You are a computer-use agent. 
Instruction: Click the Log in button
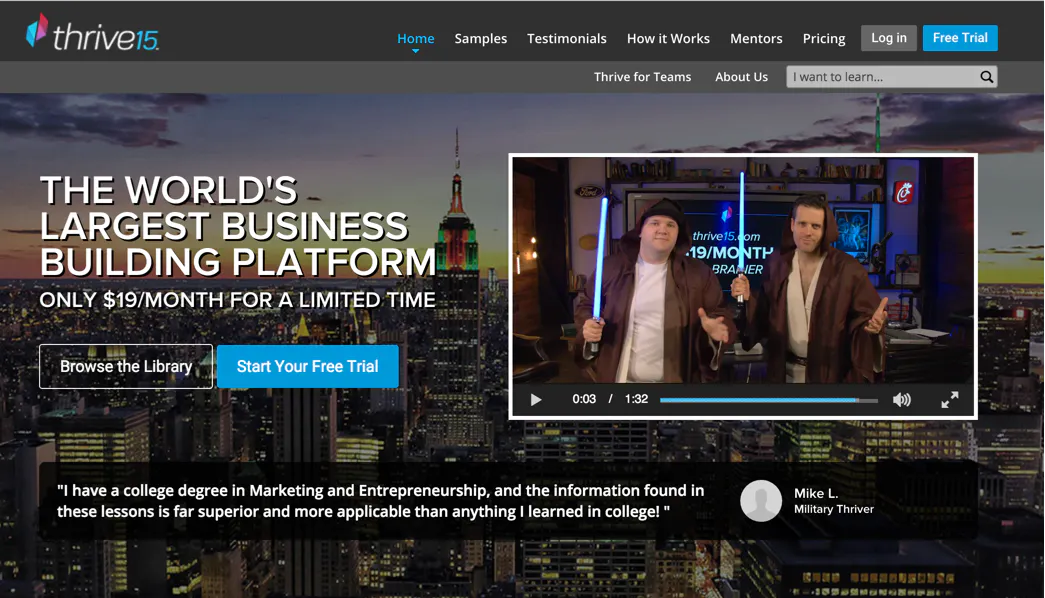coord(888,38)
